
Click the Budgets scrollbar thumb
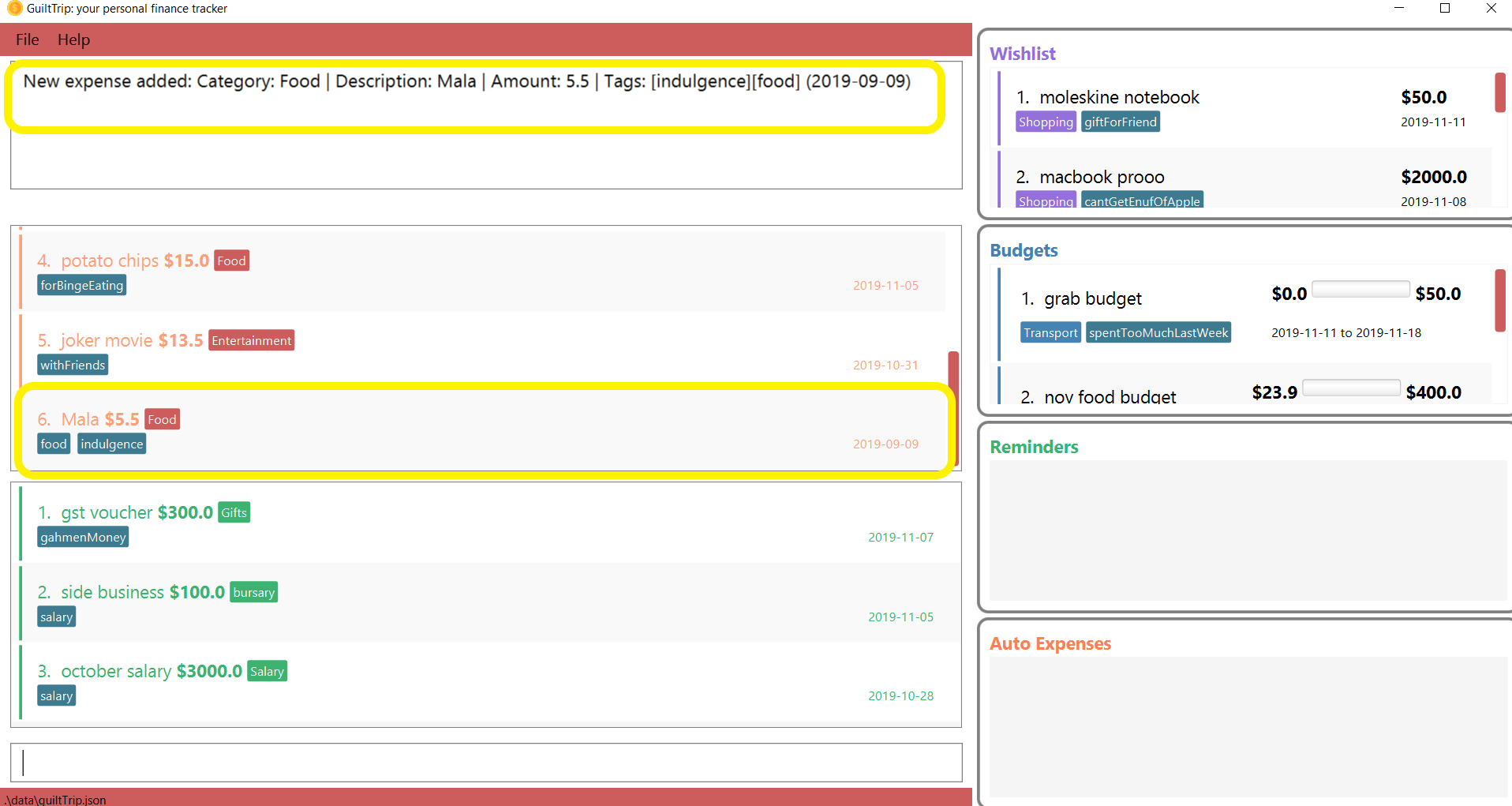pyautogui.click(x=1500, y=301)
